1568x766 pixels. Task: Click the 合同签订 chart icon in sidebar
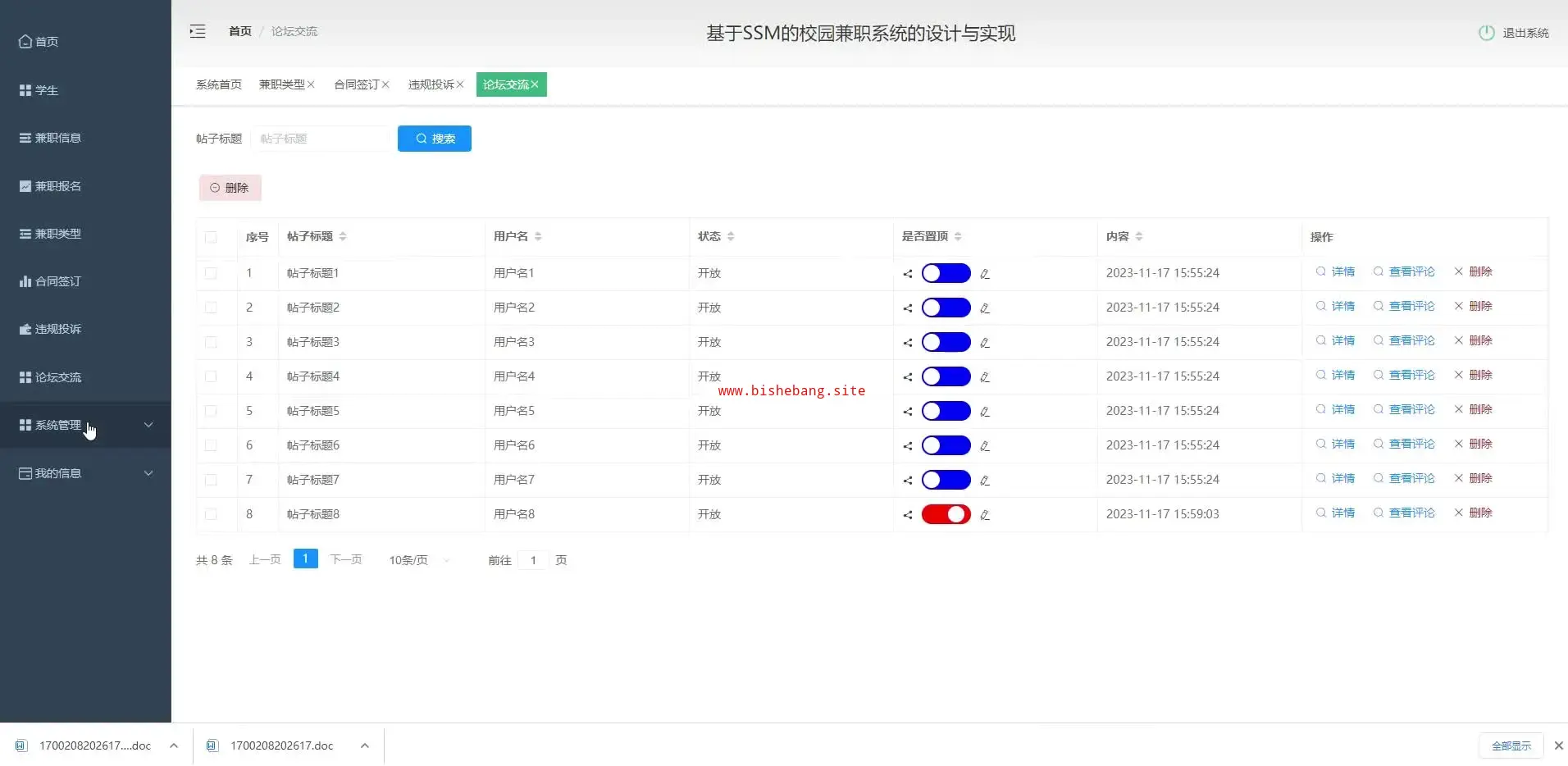click(x=25, y=281)
